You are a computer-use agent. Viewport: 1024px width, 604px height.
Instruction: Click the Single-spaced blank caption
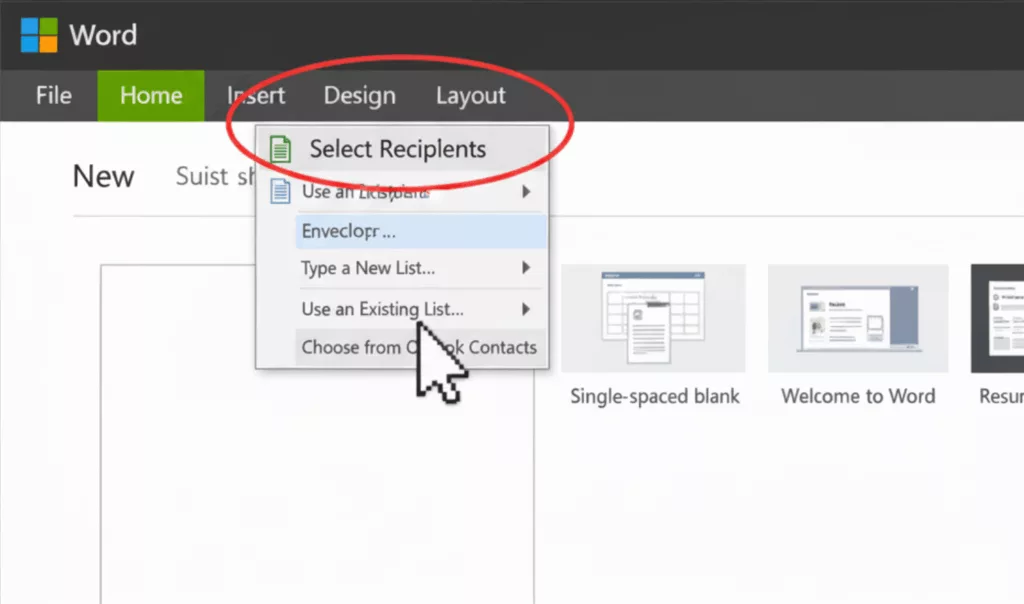[655, 396]
